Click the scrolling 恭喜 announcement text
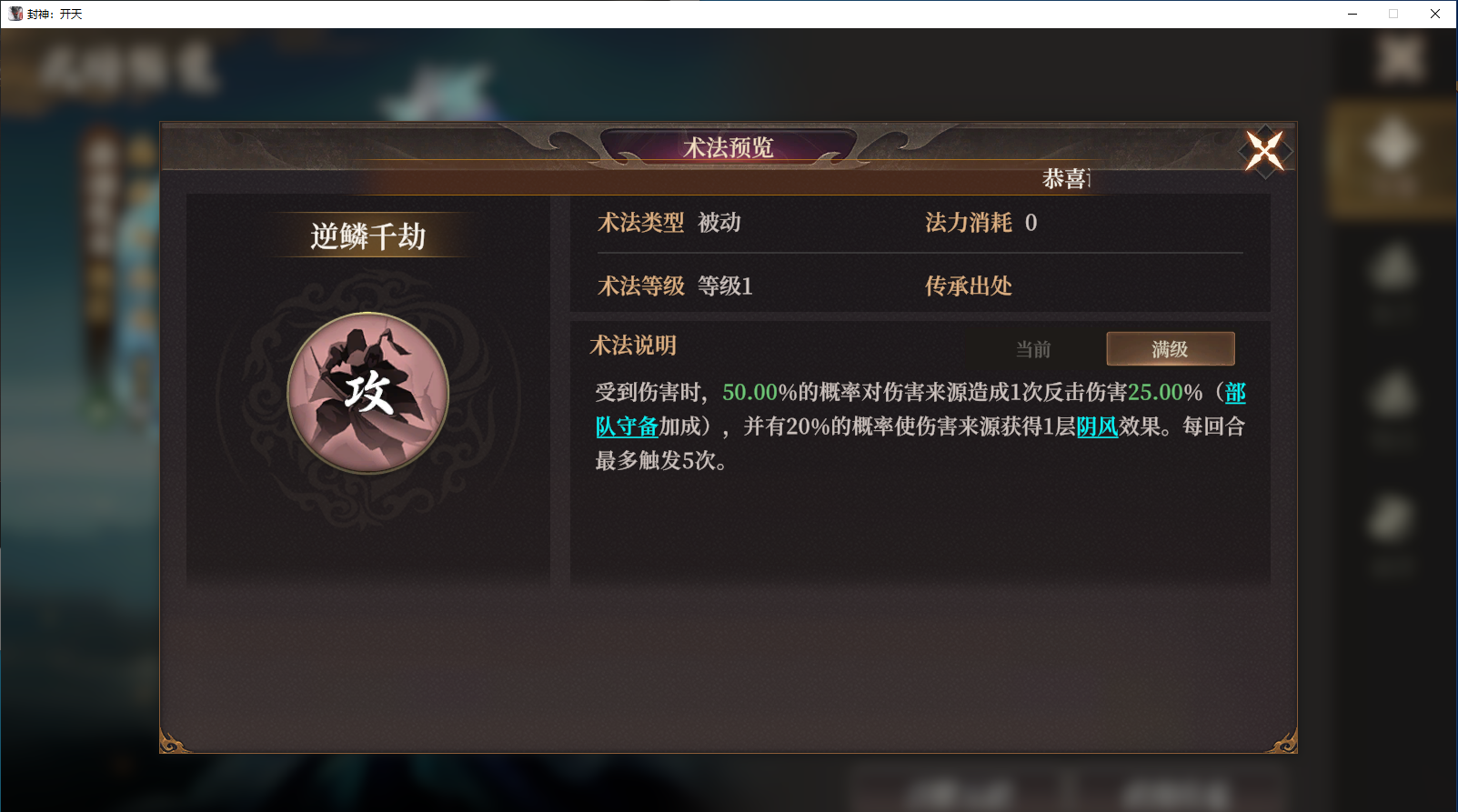Image resolution: width=1458 pixels, height=812 pixels. tap(1066, 179)
